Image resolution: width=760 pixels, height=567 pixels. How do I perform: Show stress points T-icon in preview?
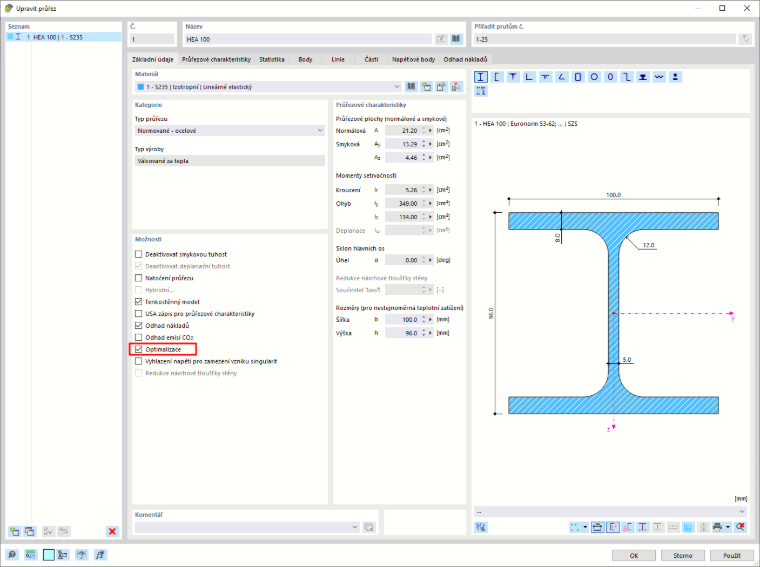pyautogui.click(x=643, y=527)
